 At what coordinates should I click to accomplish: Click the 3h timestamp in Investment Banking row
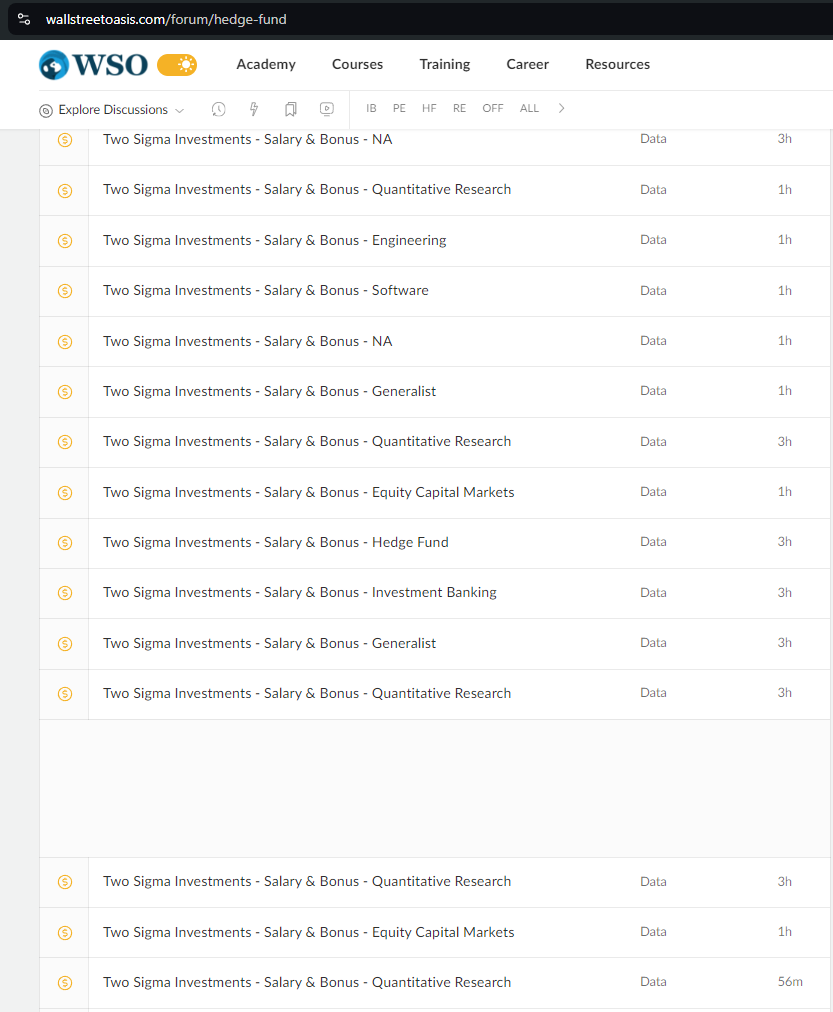tap(785, 592)
